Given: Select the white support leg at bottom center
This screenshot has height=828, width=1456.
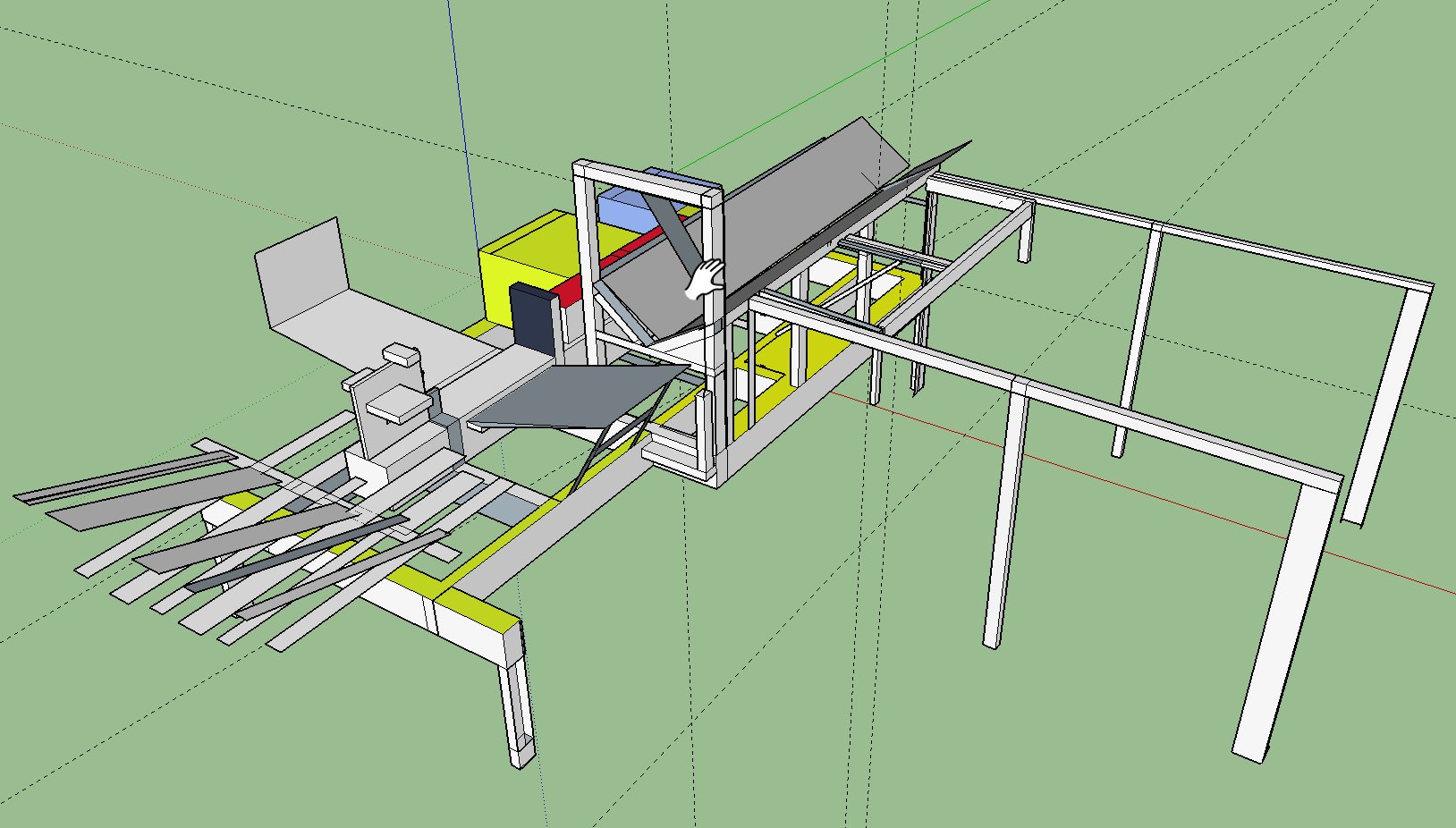Looking at the screenshot, I should [517, 706].
